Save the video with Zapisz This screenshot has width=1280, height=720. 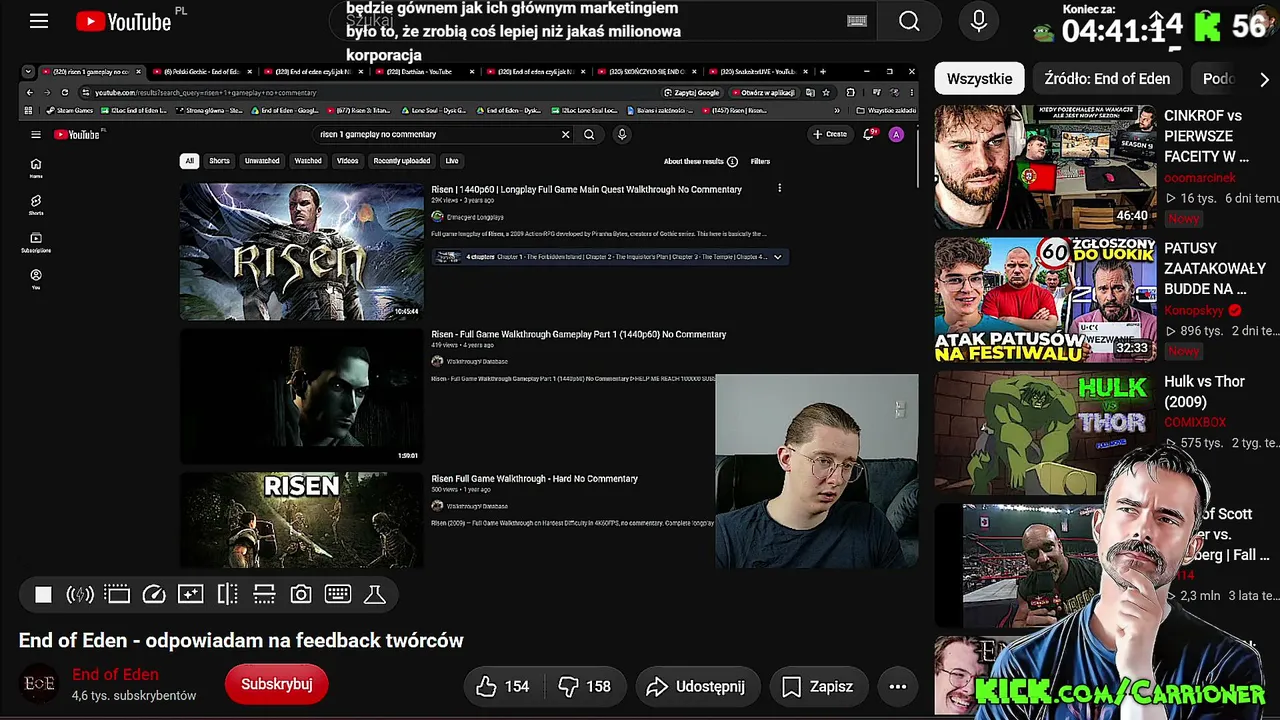point(818,686)
